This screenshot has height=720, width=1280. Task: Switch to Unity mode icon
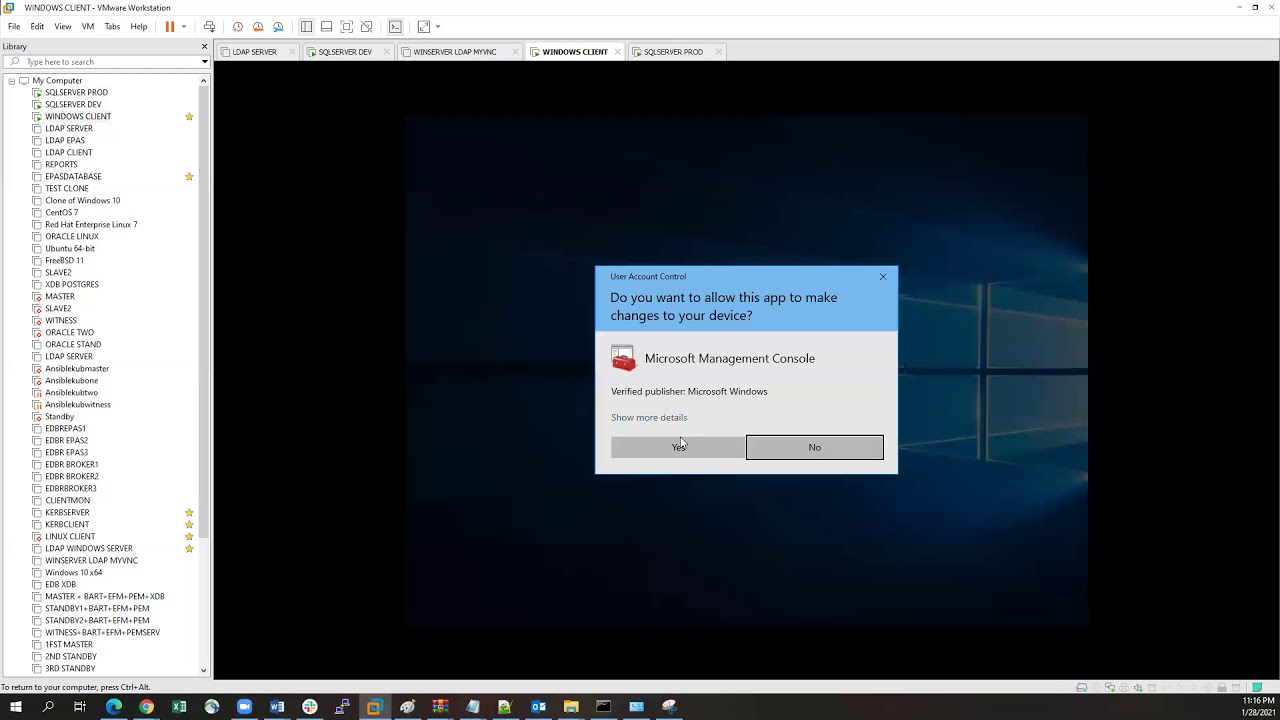click(366, 26)
